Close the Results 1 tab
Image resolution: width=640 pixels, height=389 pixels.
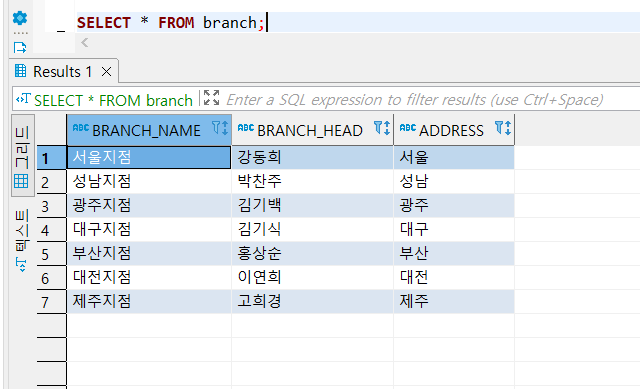pos(107,72)
